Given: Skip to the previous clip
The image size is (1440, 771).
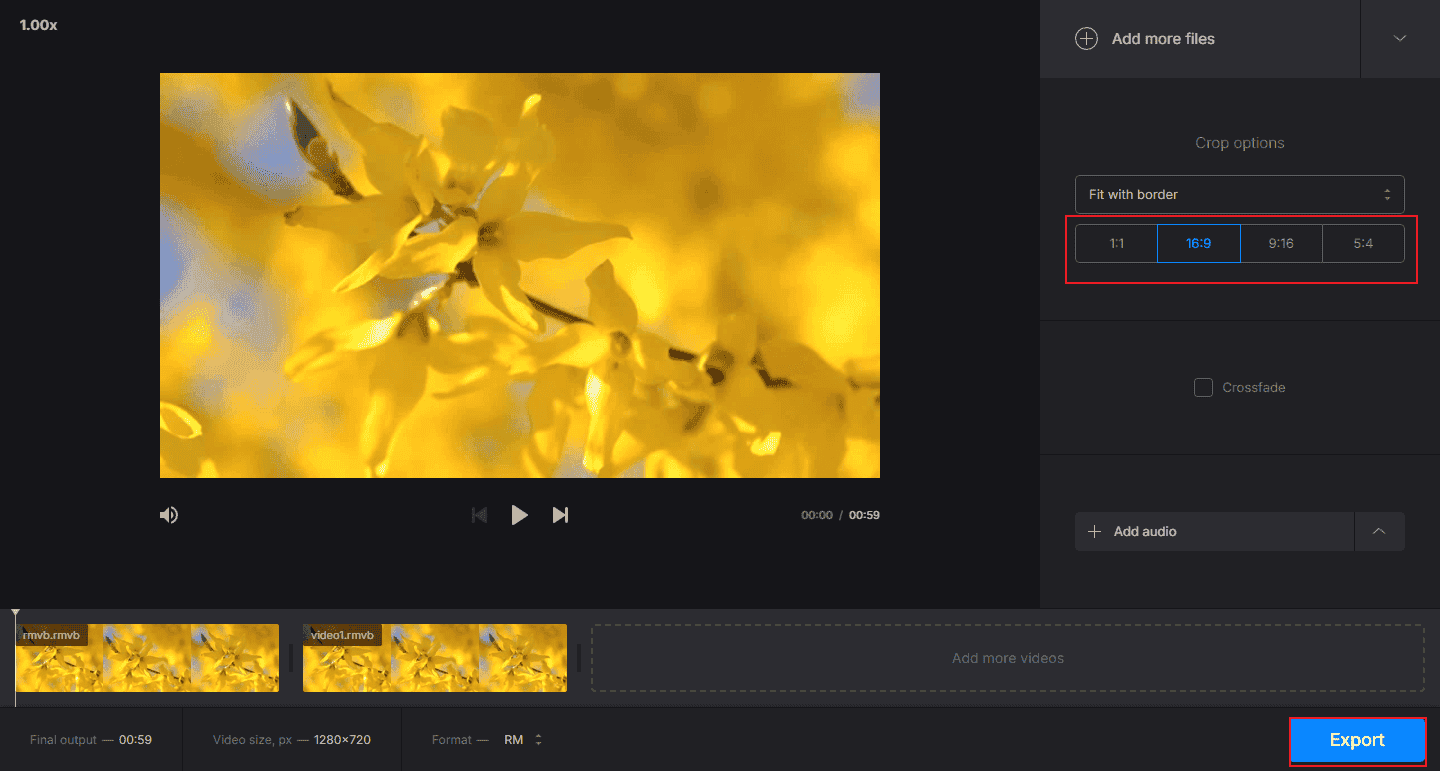Looking at the screenshot, I should point(479,514).
